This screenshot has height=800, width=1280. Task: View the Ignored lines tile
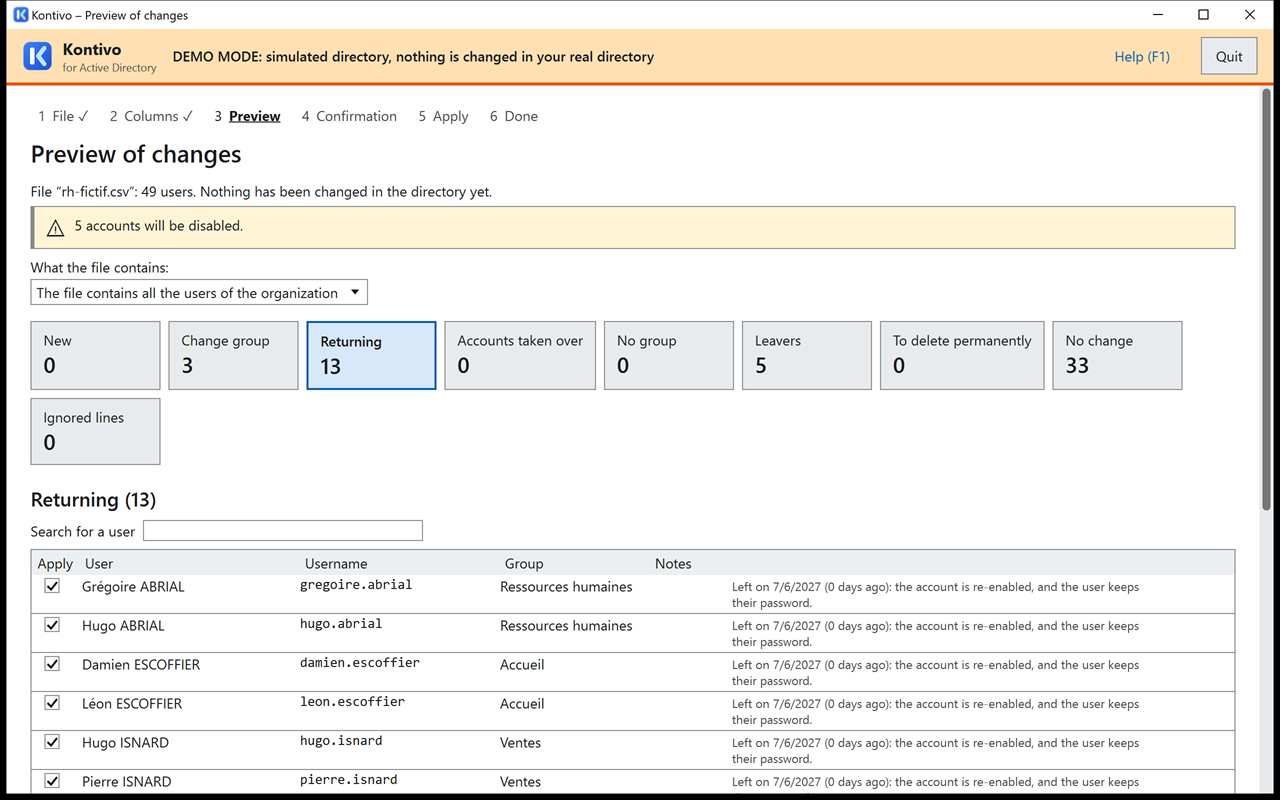pos(96,432)
